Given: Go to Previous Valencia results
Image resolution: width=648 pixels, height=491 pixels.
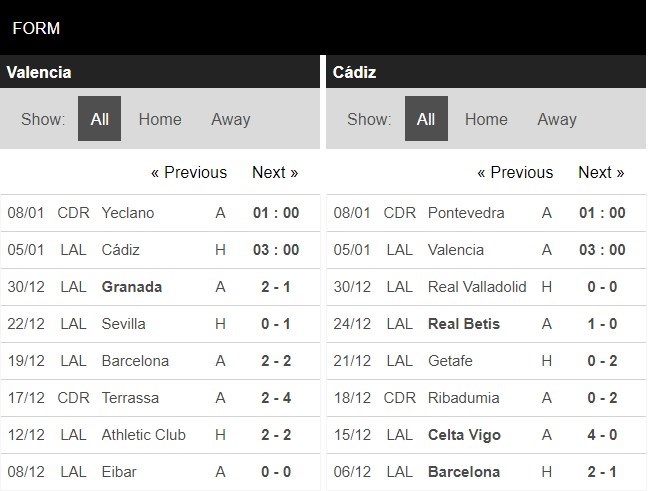Looking at the screenshot, I should (x=189, y=172).
